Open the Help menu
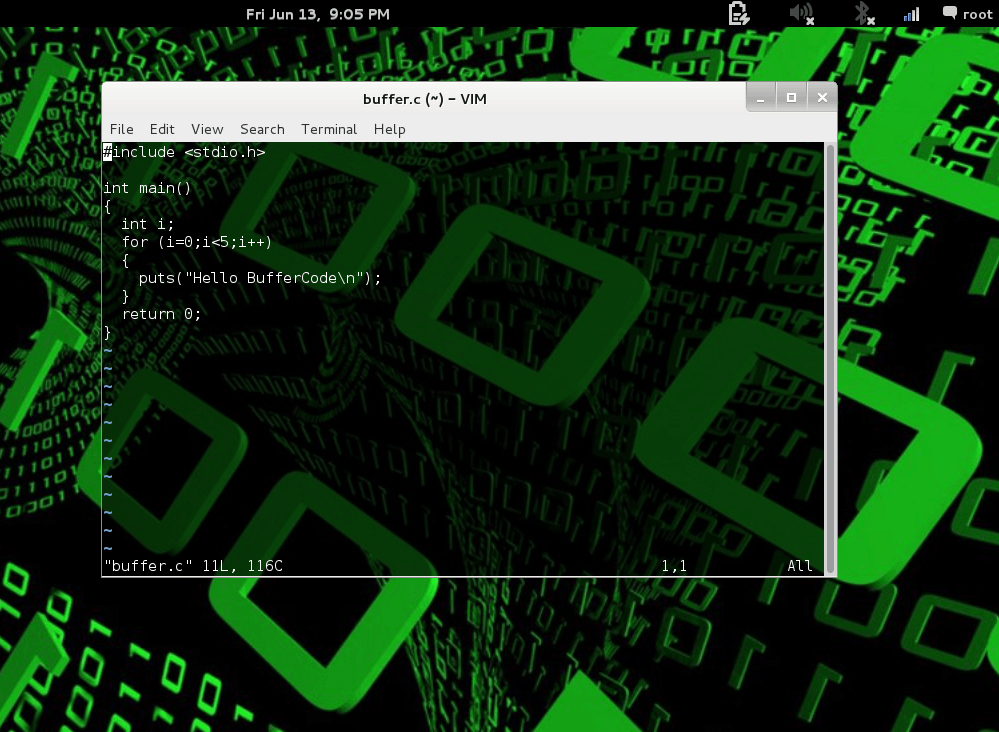 click(x=389, y=129)
